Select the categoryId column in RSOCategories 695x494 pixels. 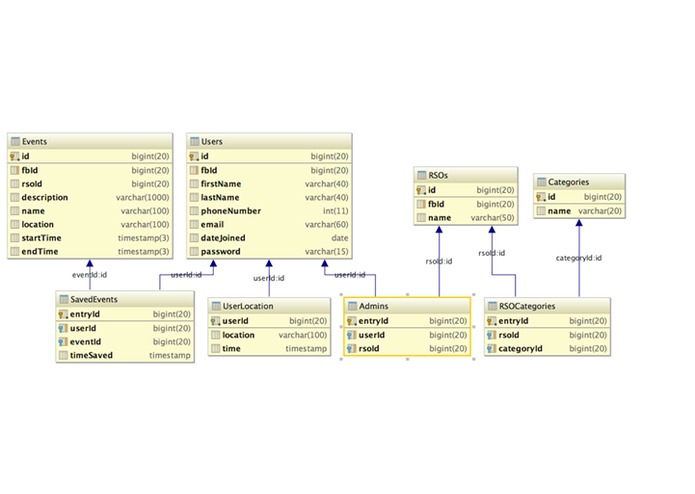(547, 348)
